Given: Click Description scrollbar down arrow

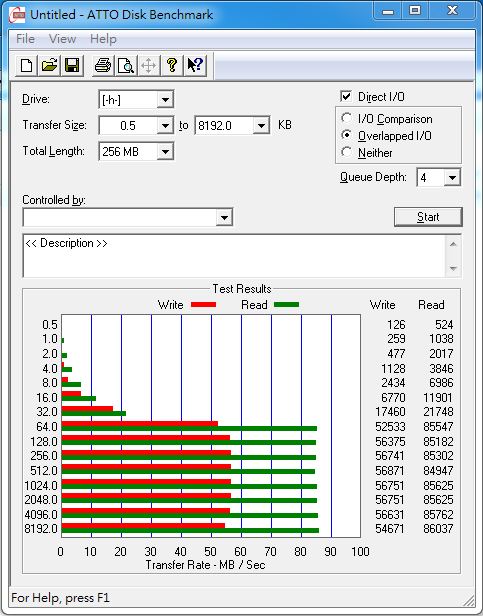Looking at the screenshot, I should point(453,268).
